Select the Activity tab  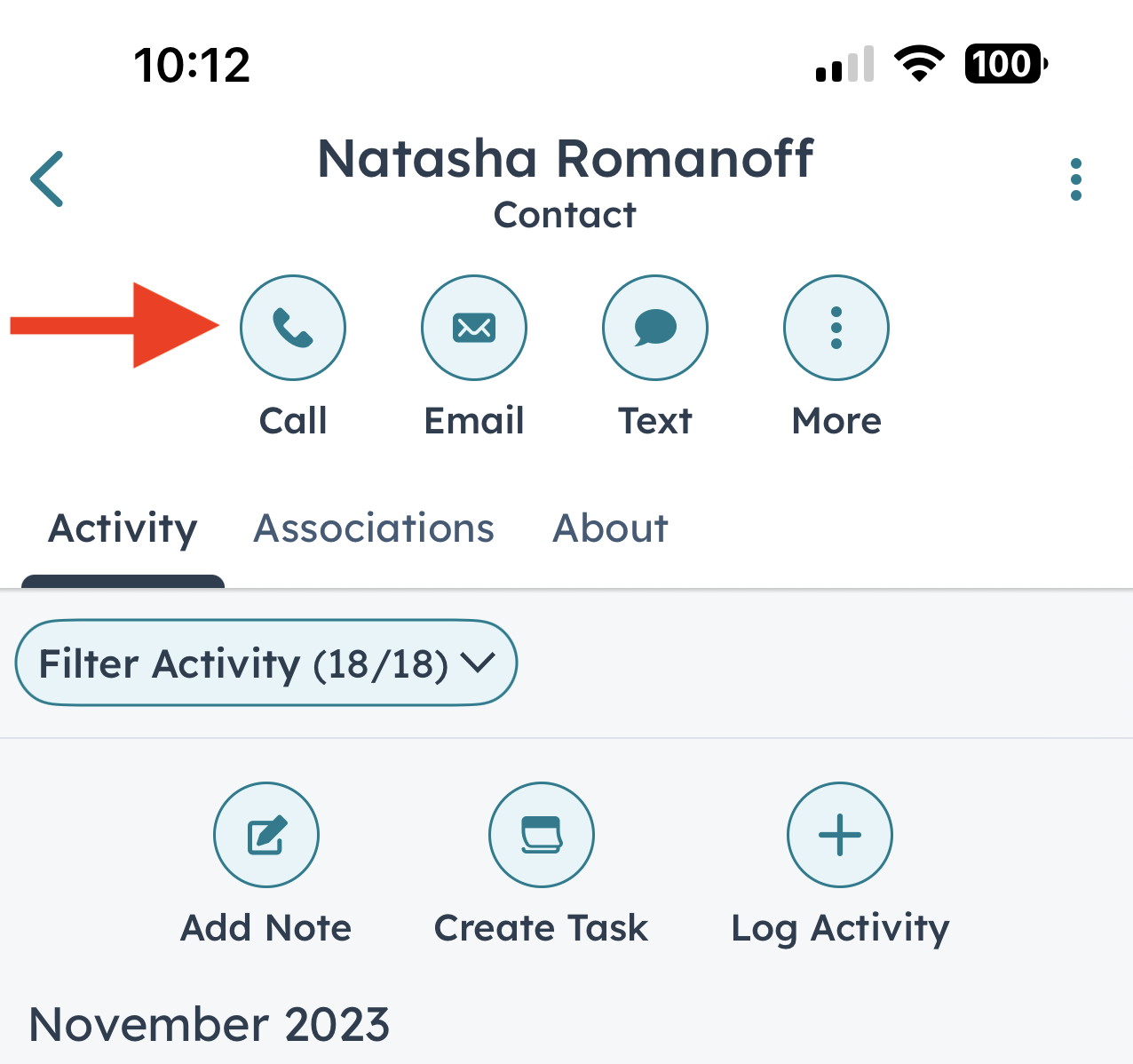[x=123, y=528]
